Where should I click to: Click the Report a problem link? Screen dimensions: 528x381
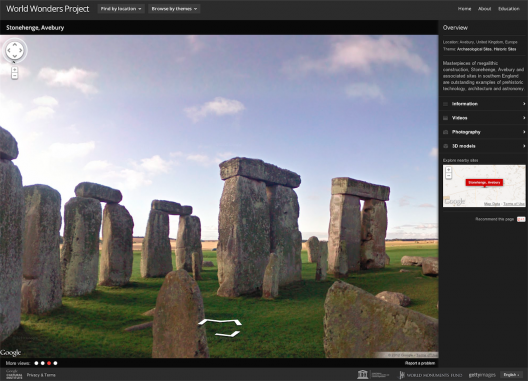click(x=420, y=363)
